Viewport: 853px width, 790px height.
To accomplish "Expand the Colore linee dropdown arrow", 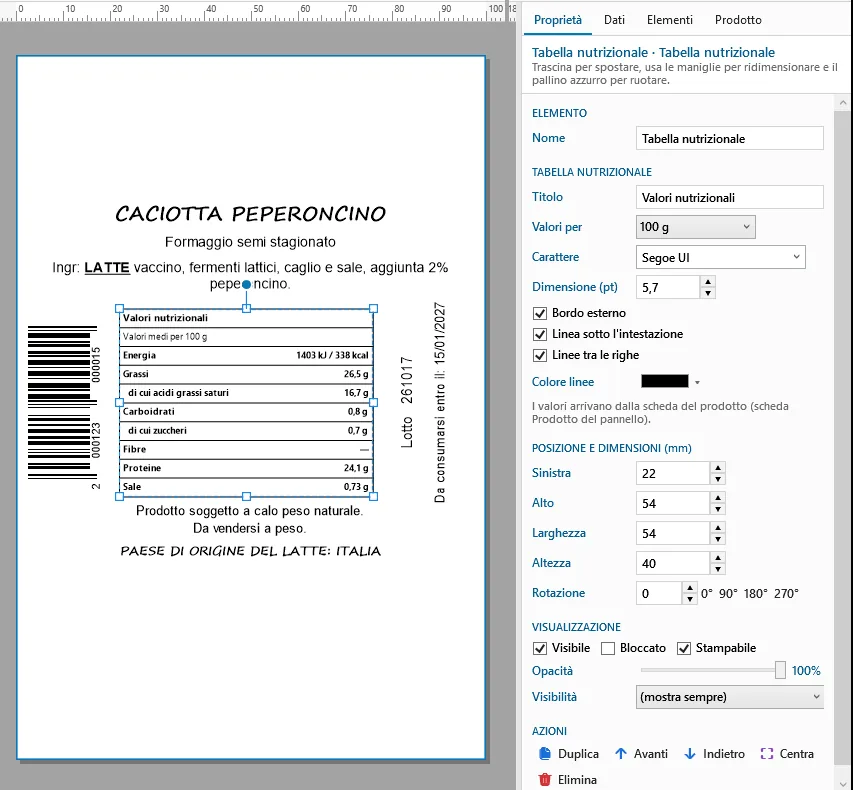I will (697, 382).
